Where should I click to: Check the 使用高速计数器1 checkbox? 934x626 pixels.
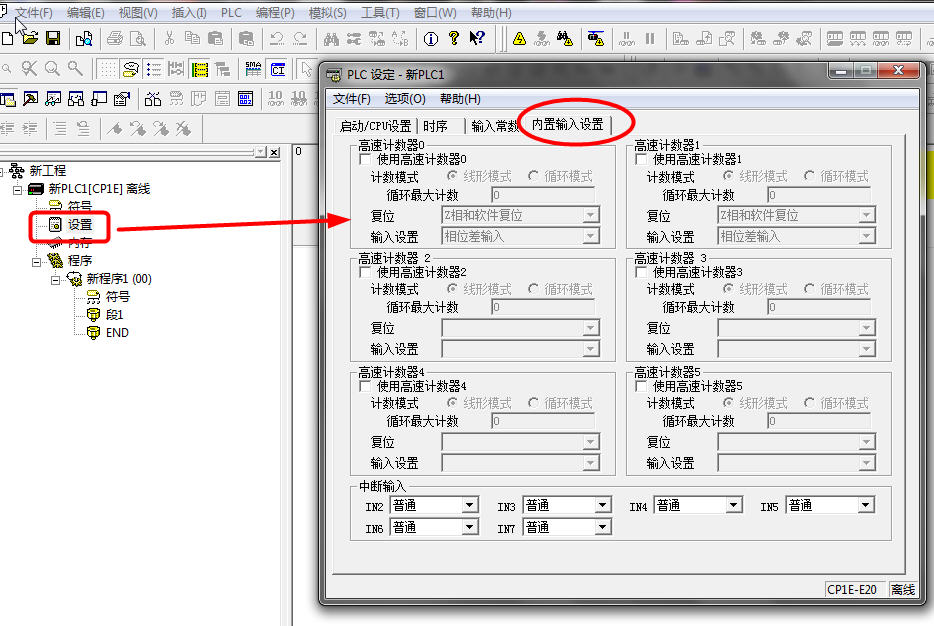[642, 159]
